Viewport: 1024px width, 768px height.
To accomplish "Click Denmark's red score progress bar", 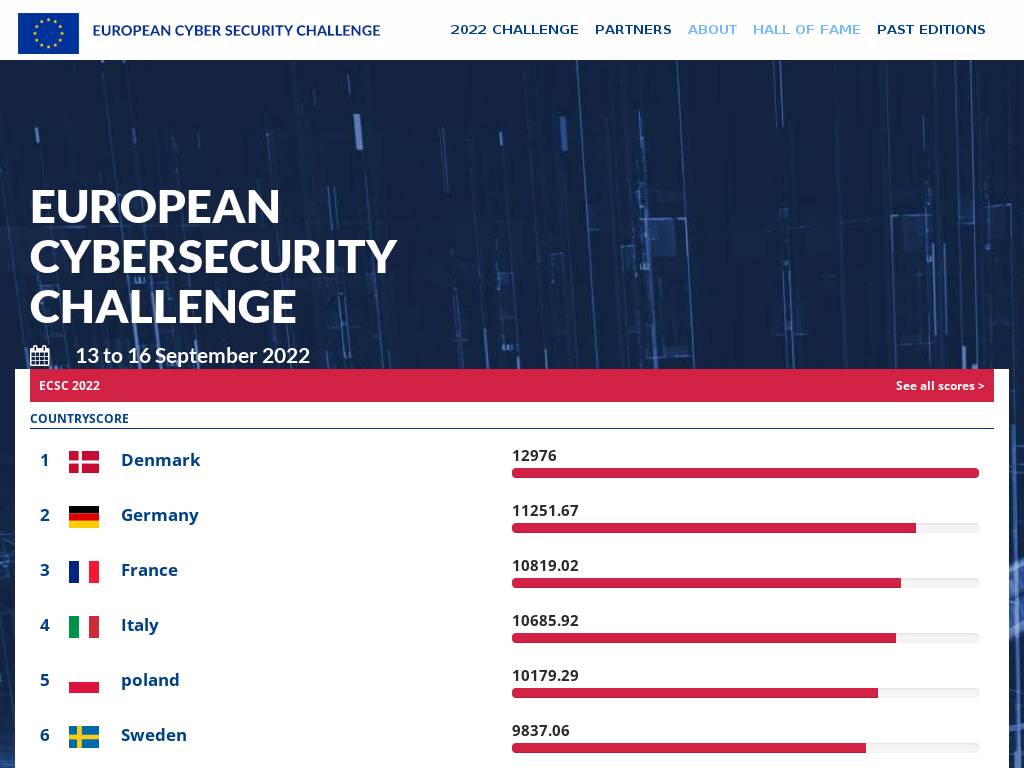I will 745,473.
